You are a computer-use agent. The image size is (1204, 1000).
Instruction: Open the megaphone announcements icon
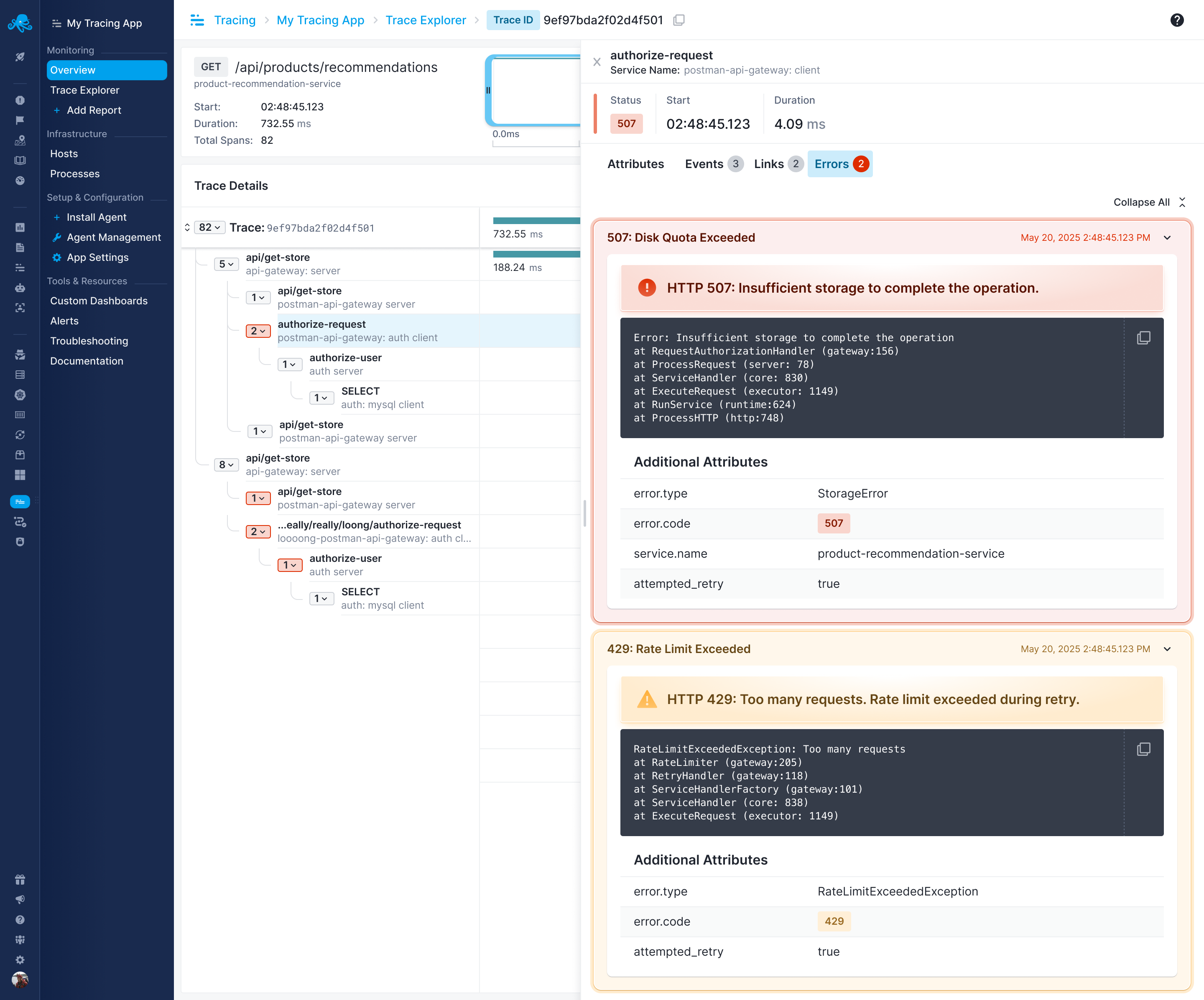20,900
